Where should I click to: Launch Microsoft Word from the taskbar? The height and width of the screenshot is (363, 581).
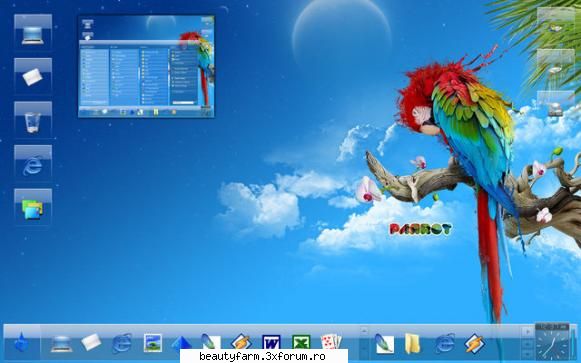click(271, 343)
